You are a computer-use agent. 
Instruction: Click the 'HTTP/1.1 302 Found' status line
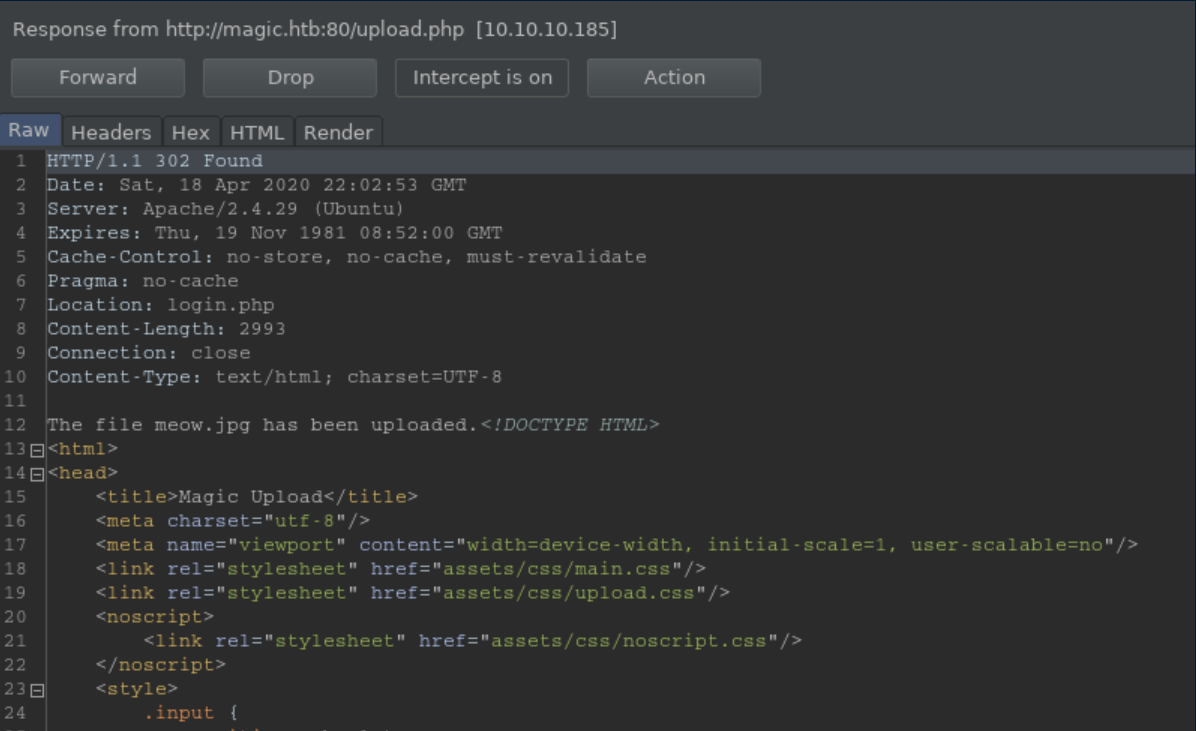click(155, 161)
